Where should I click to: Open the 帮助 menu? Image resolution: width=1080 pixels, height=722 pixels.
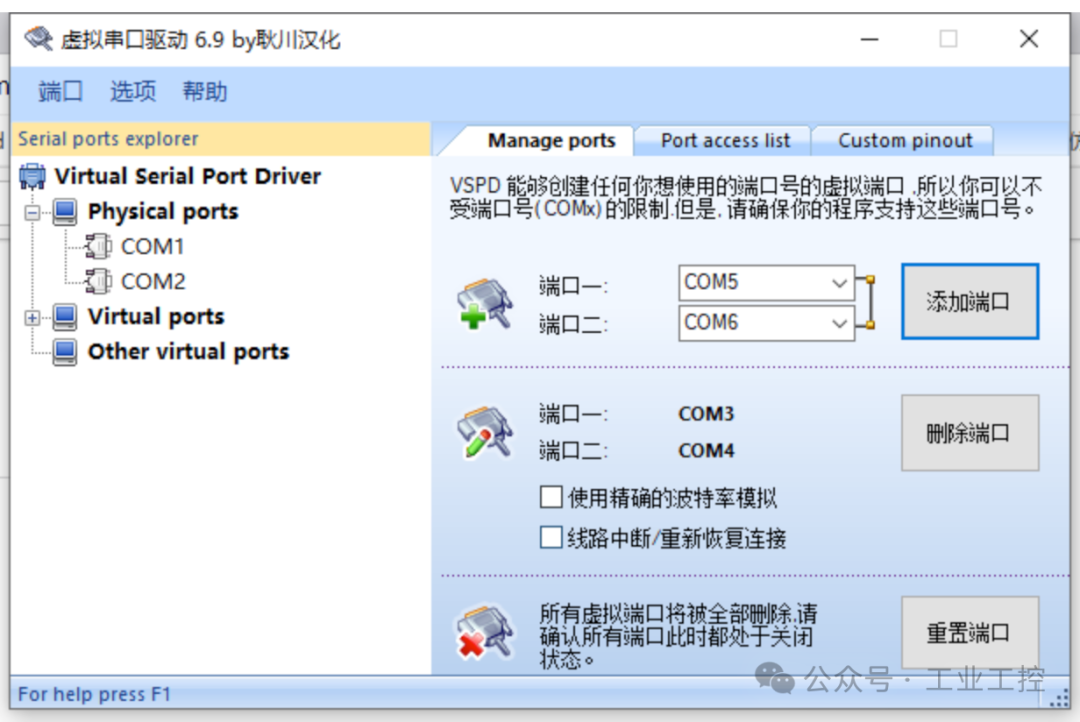pyautogui.click(x=205, y=91)
